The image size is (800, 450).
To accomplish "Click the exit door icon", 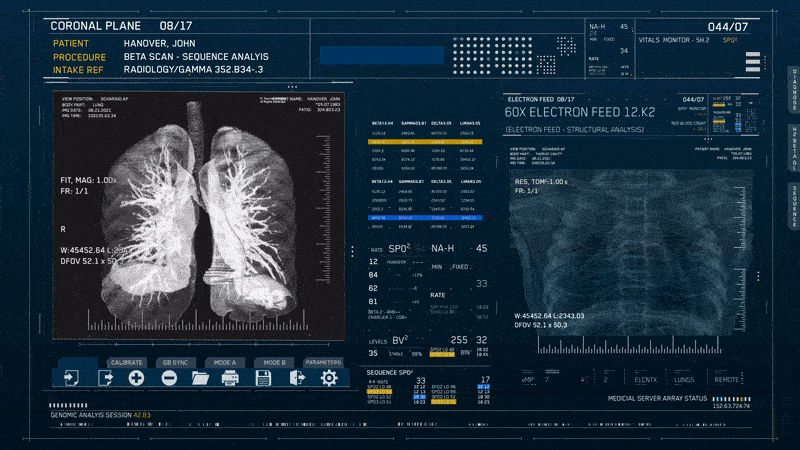I will (296, 378).
